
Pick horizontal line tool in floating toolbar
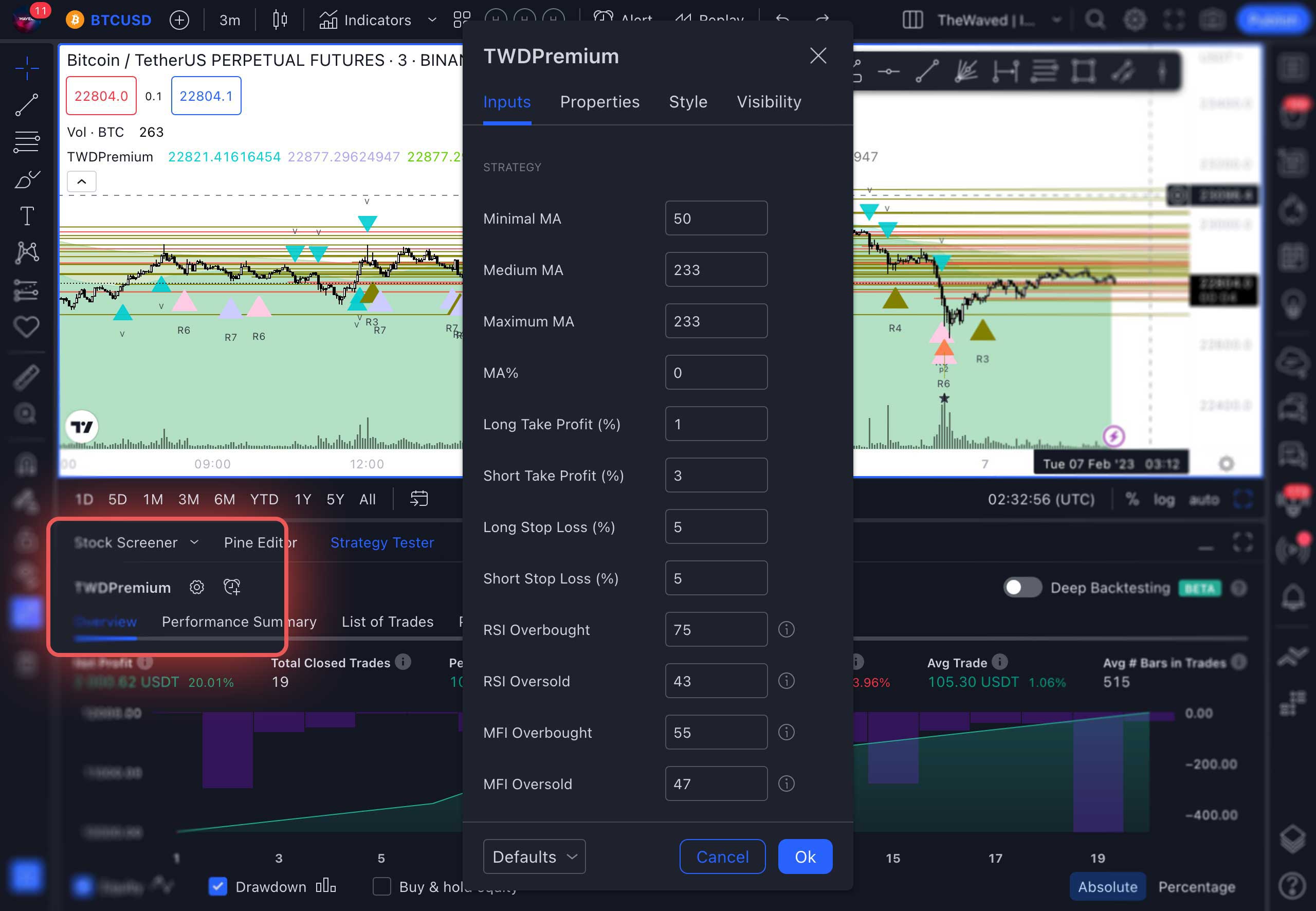888,71
